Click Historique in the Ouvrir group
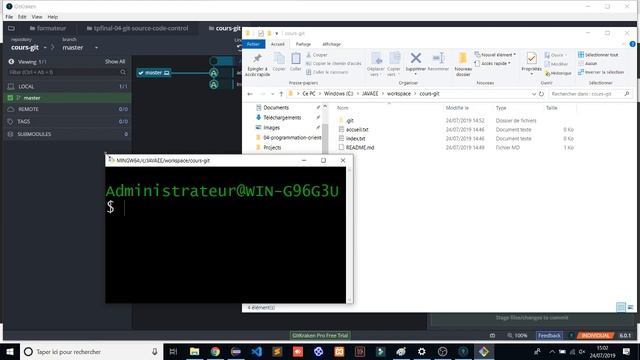 click(558, 73)
